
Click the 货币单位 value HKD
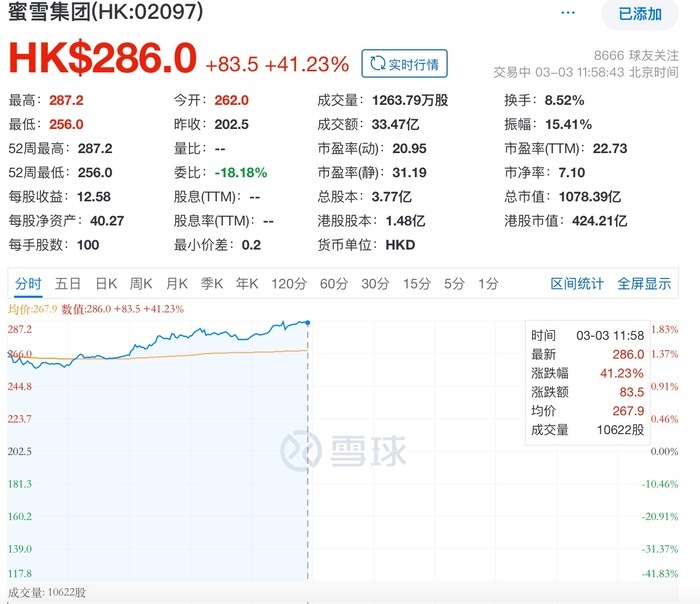(x=400, y=245)
